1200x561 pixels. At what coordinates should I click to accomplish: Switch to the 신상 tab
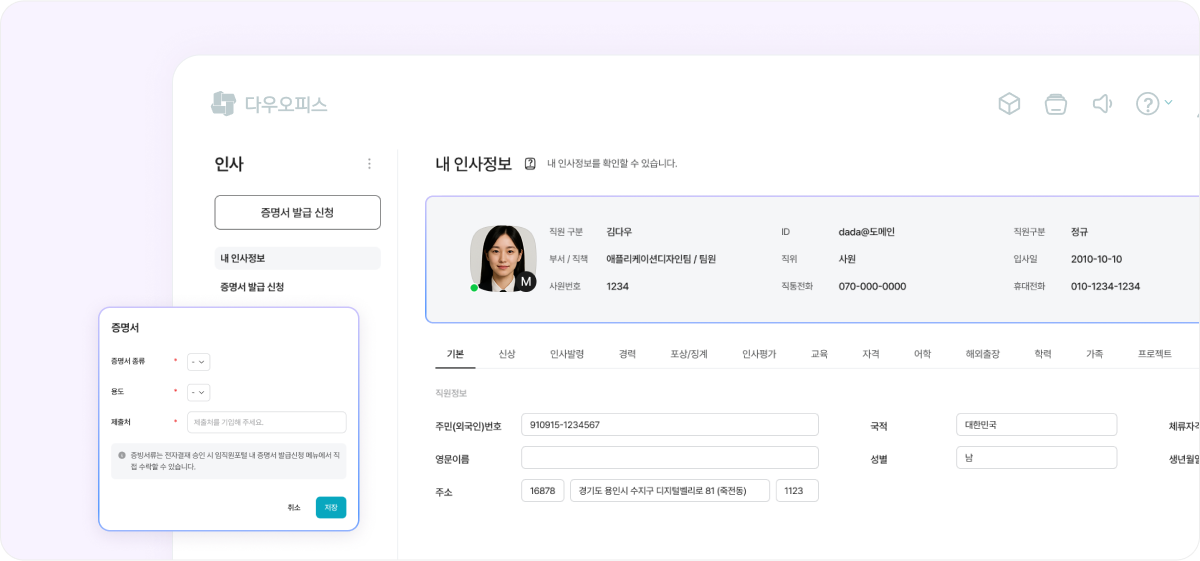pyautogui.click(x=507, y=354)
